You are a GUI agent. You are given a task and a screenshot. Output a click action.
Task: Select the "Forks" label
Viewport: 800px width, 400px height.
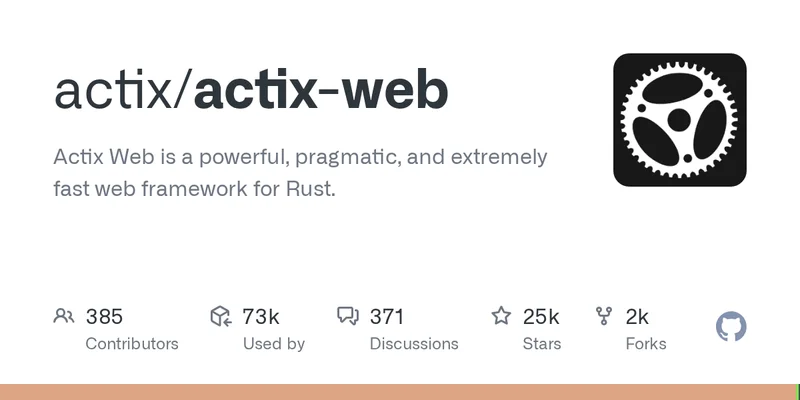645,343
